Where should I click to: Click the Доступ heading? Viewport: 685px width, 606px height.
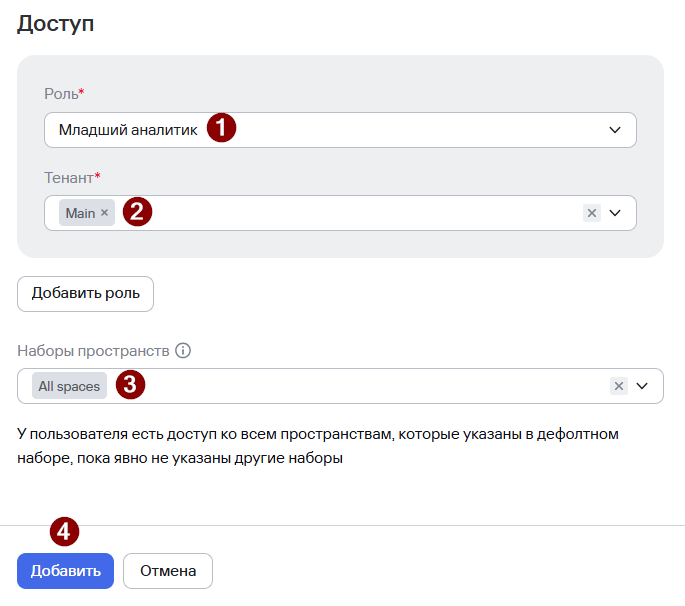[x=55, y=24]
